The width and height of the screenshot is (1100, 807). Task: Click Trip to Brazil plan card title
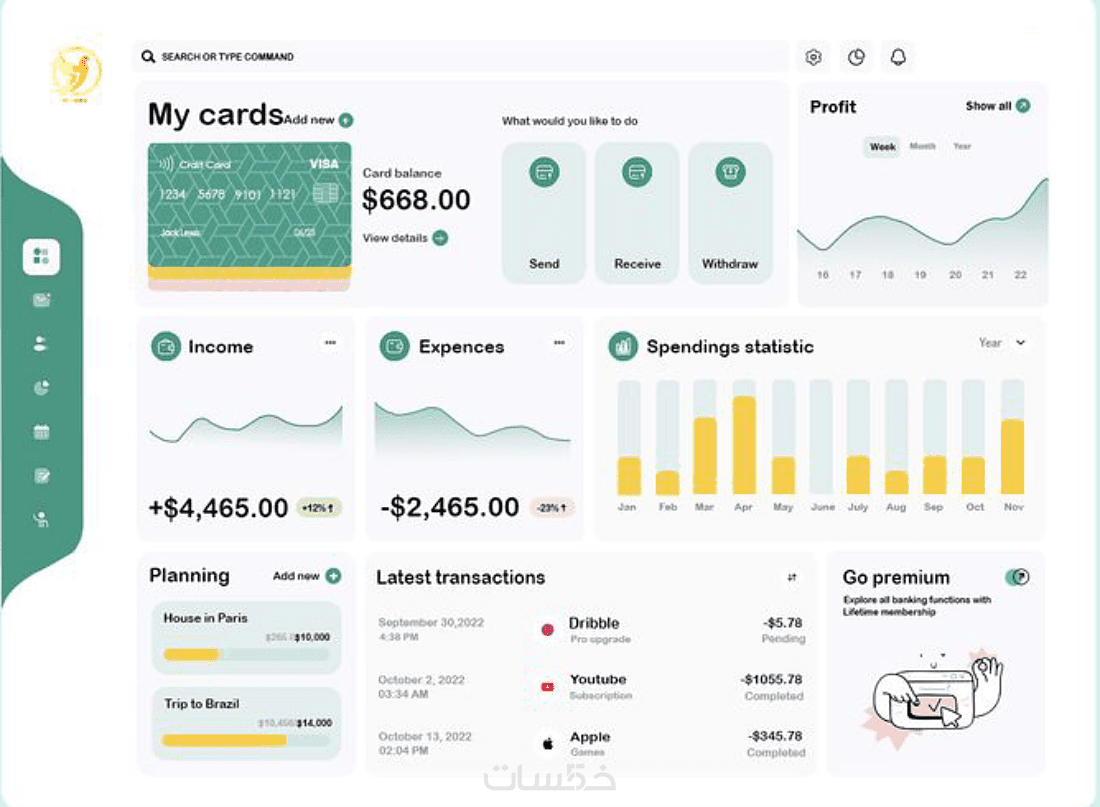click(x=202, y=704)
